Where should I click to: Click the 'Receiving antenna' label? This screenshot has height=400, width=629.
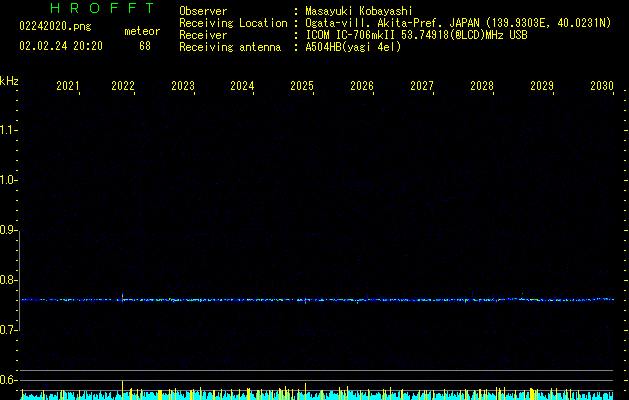click(230, 47)
